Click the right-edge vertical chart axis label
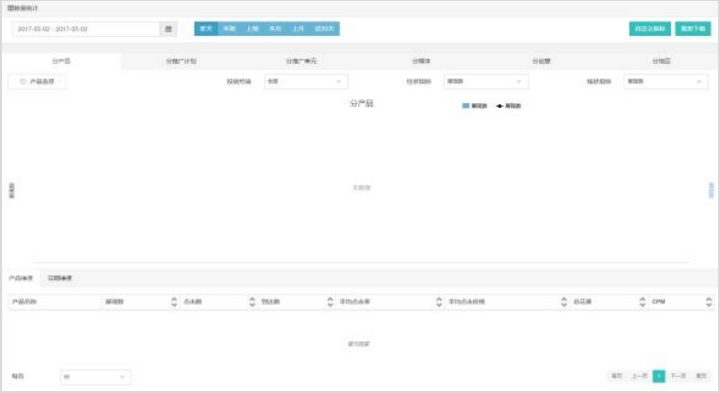 click(x=711, y=190)
